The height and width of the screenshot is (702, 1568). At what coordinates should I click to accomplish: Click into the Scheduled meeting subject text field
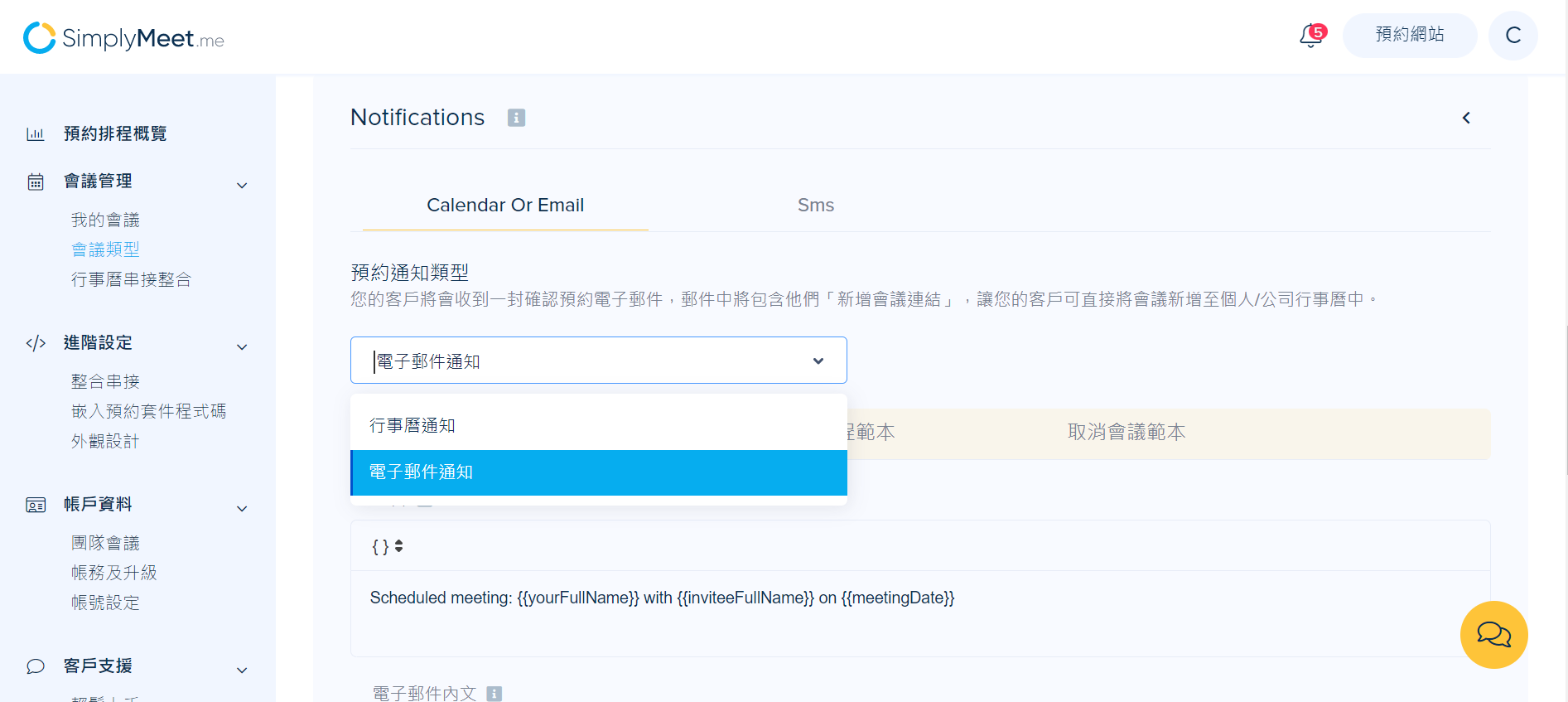[920, 613]
